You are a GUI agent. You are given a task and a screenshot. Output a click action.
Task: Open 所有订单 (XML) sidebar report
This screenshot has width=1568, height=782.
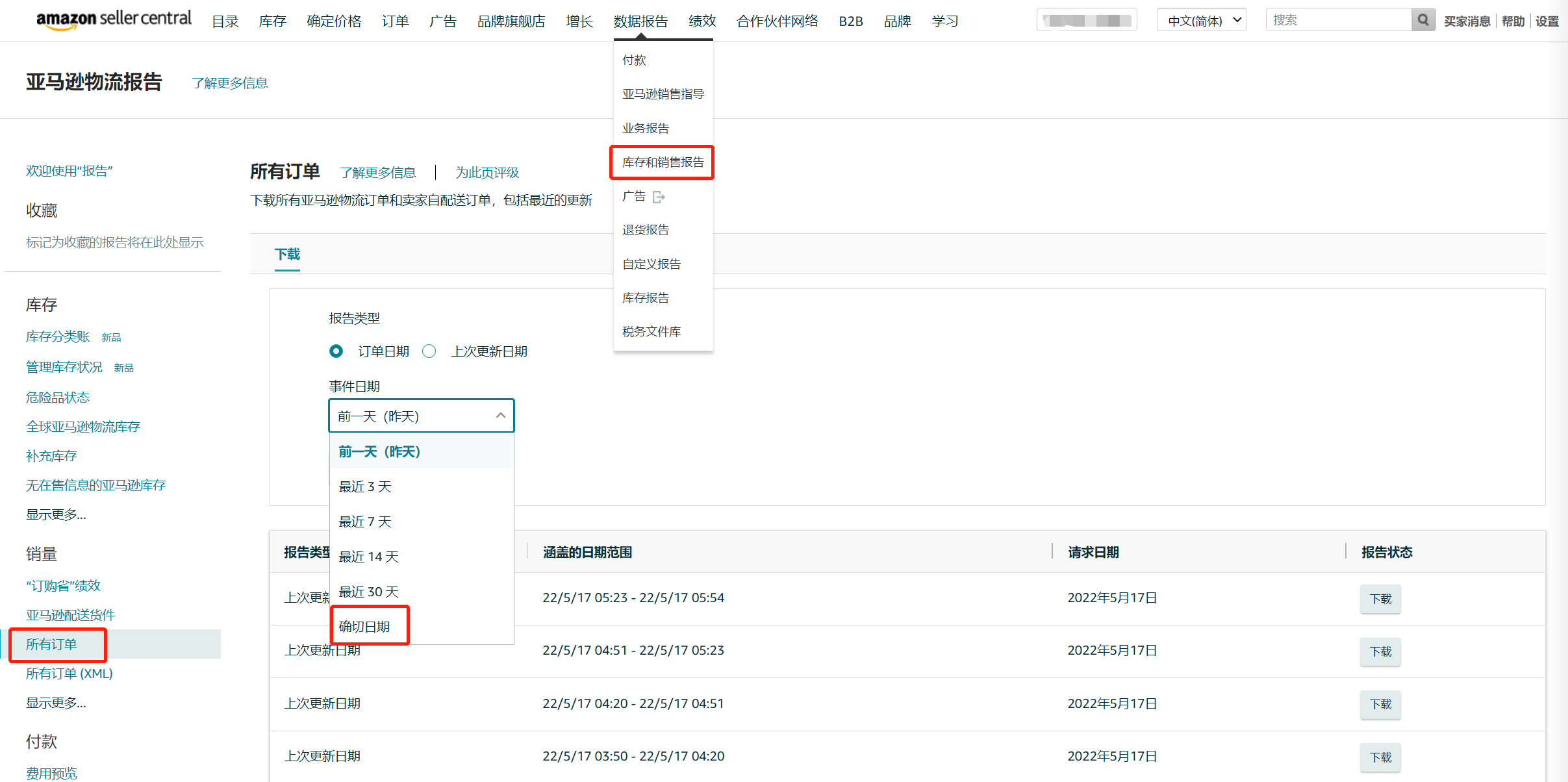70,674
